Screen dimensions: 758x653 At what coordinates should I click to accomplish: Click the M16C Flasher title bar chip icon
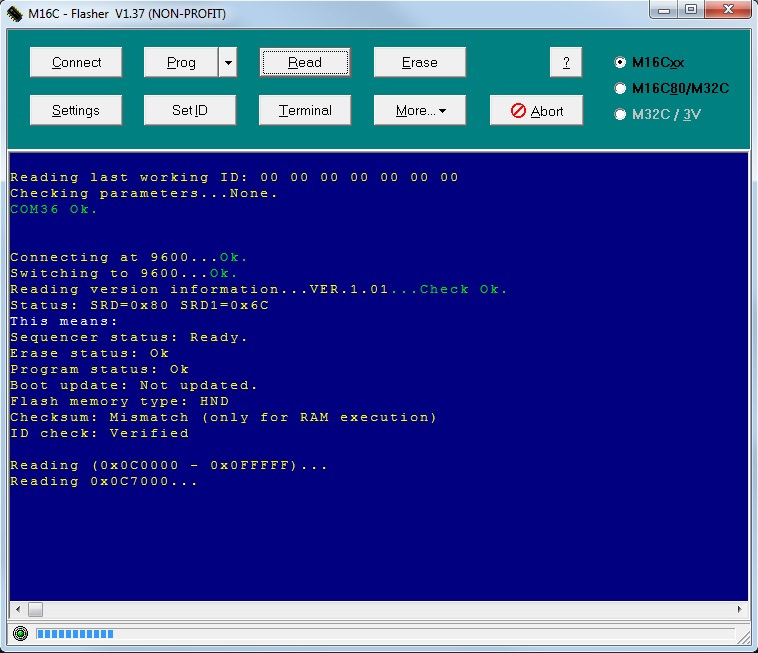15,14
